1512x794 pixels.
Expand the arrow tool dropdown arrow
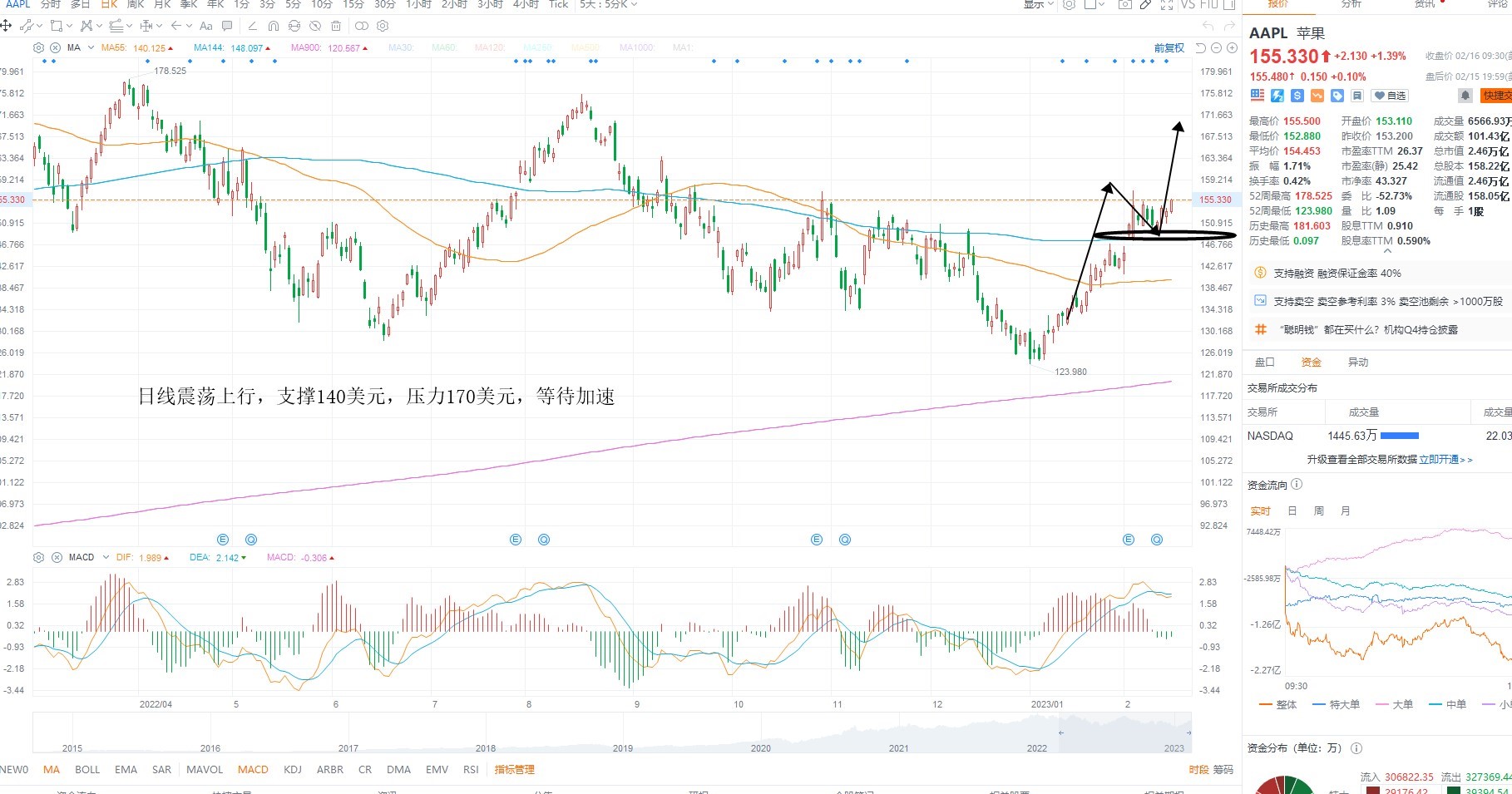[188, 26]
